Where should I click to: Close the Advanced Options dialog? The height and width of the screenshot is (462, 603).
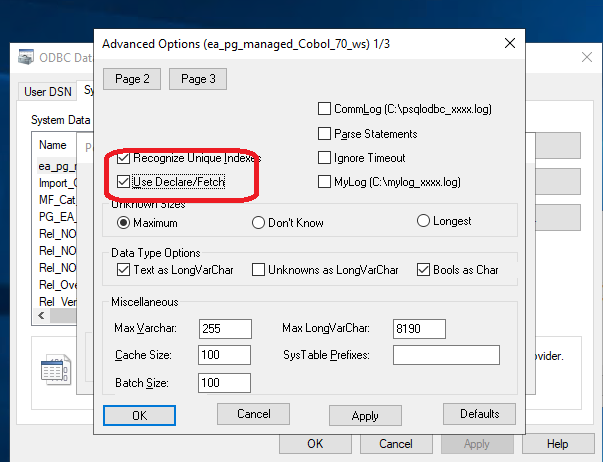coord(510,44)
